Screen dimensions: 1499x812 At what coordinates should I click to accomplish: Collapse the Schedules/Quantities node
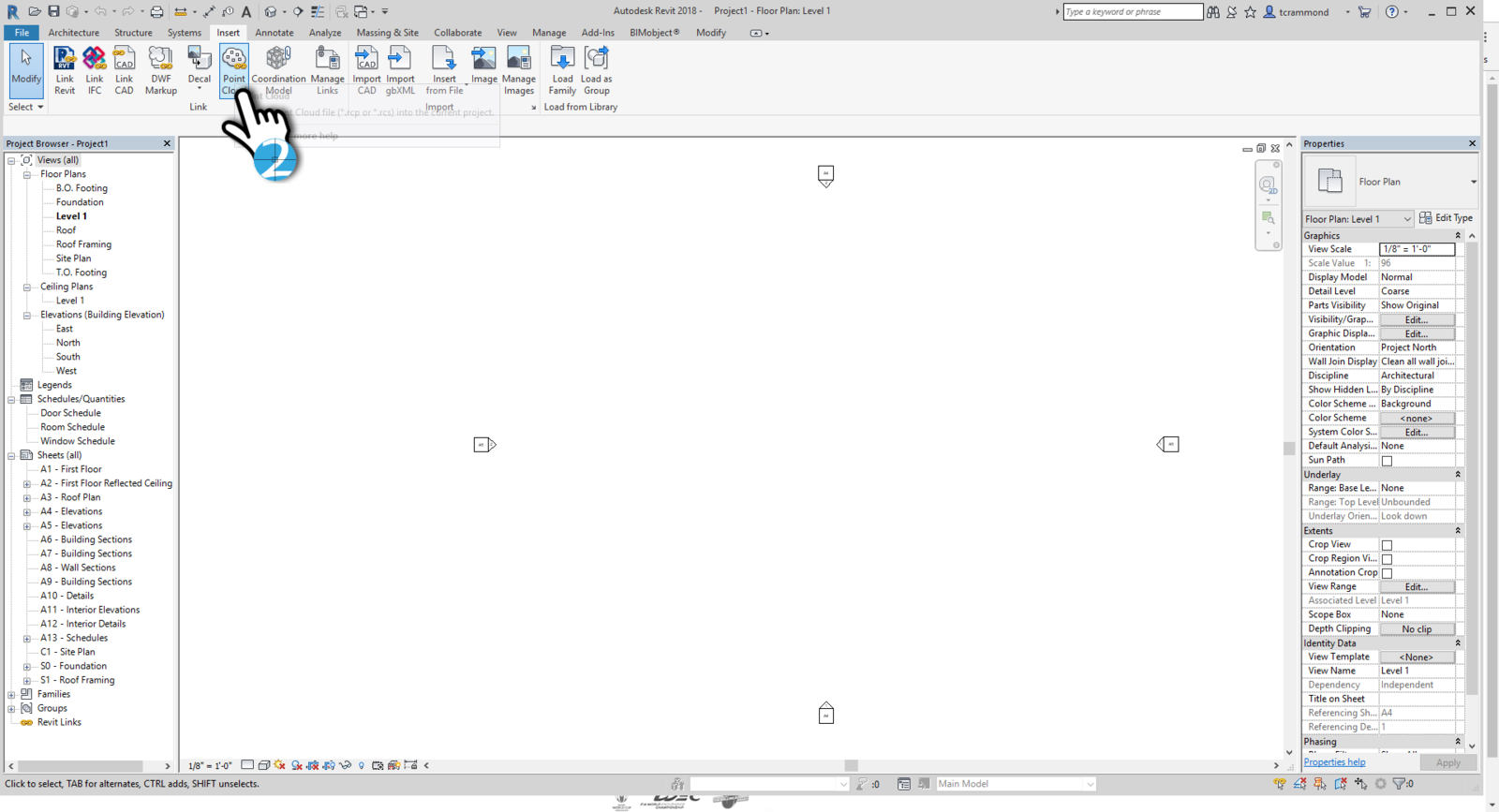[11, 399]
